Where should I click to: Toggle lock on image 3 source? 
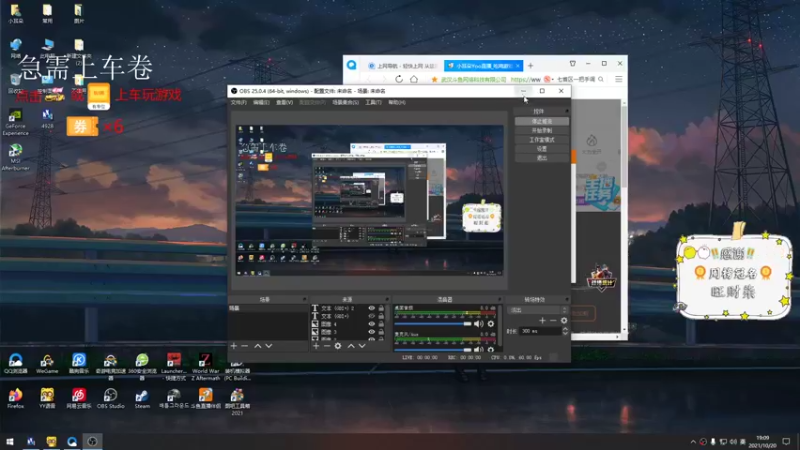[381, 332]
